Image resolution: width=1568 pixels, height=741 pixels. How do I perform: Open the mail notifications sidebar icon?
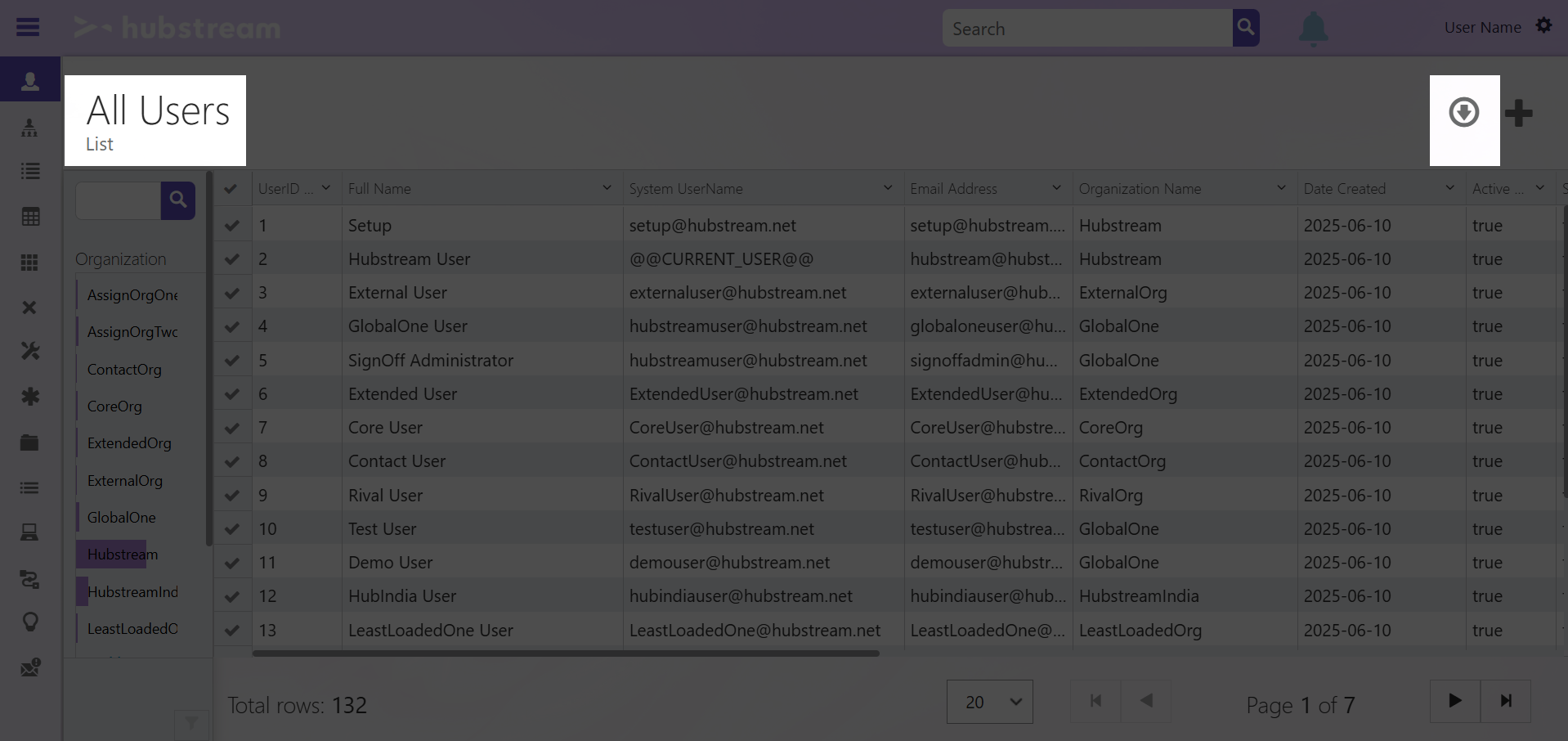pyautogui.click(x=29, y=667)
